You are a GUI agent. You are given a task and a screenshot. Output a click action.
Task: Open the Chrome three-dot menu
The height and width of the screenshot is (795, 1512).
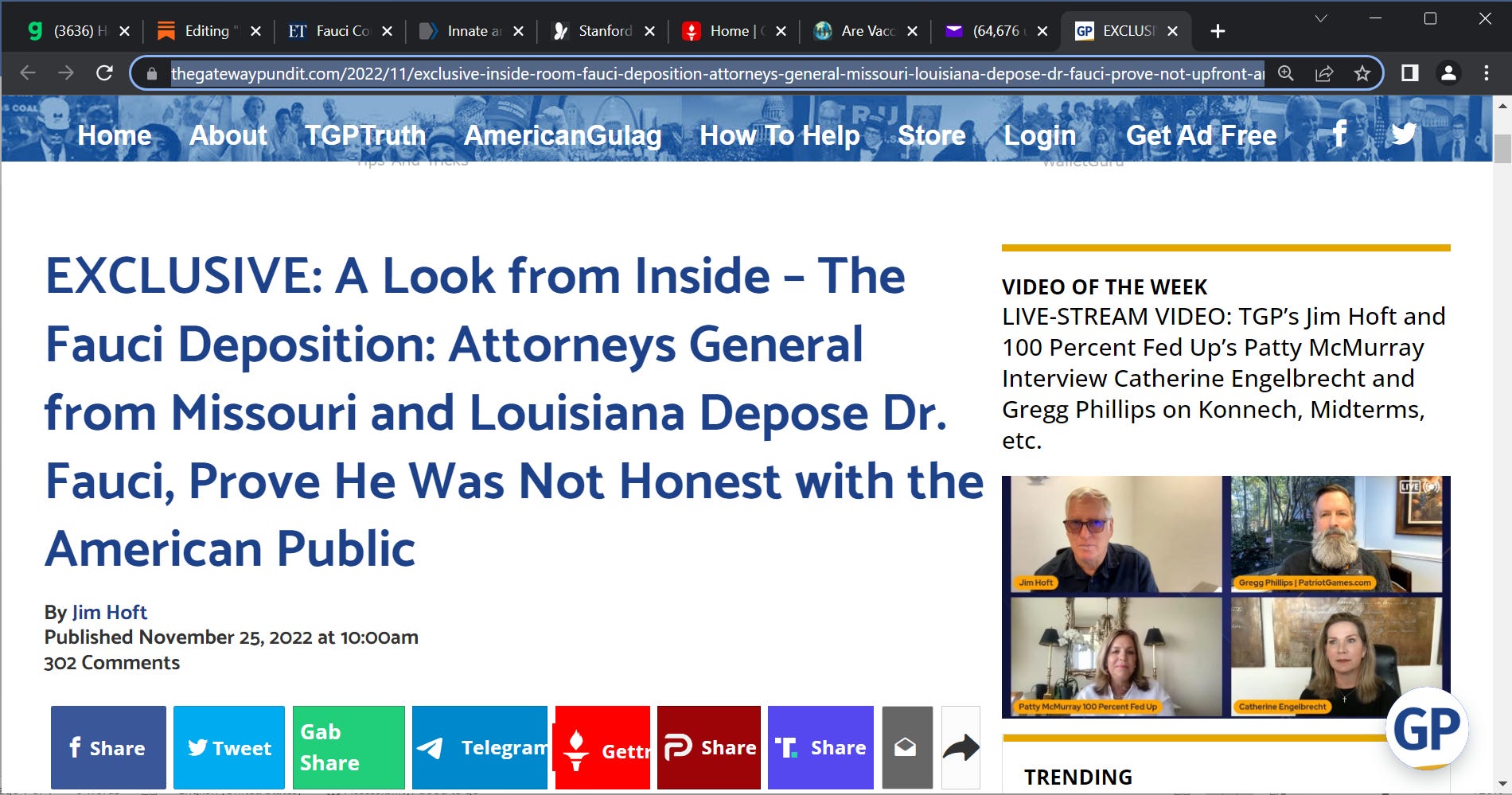click(1487, 73)
